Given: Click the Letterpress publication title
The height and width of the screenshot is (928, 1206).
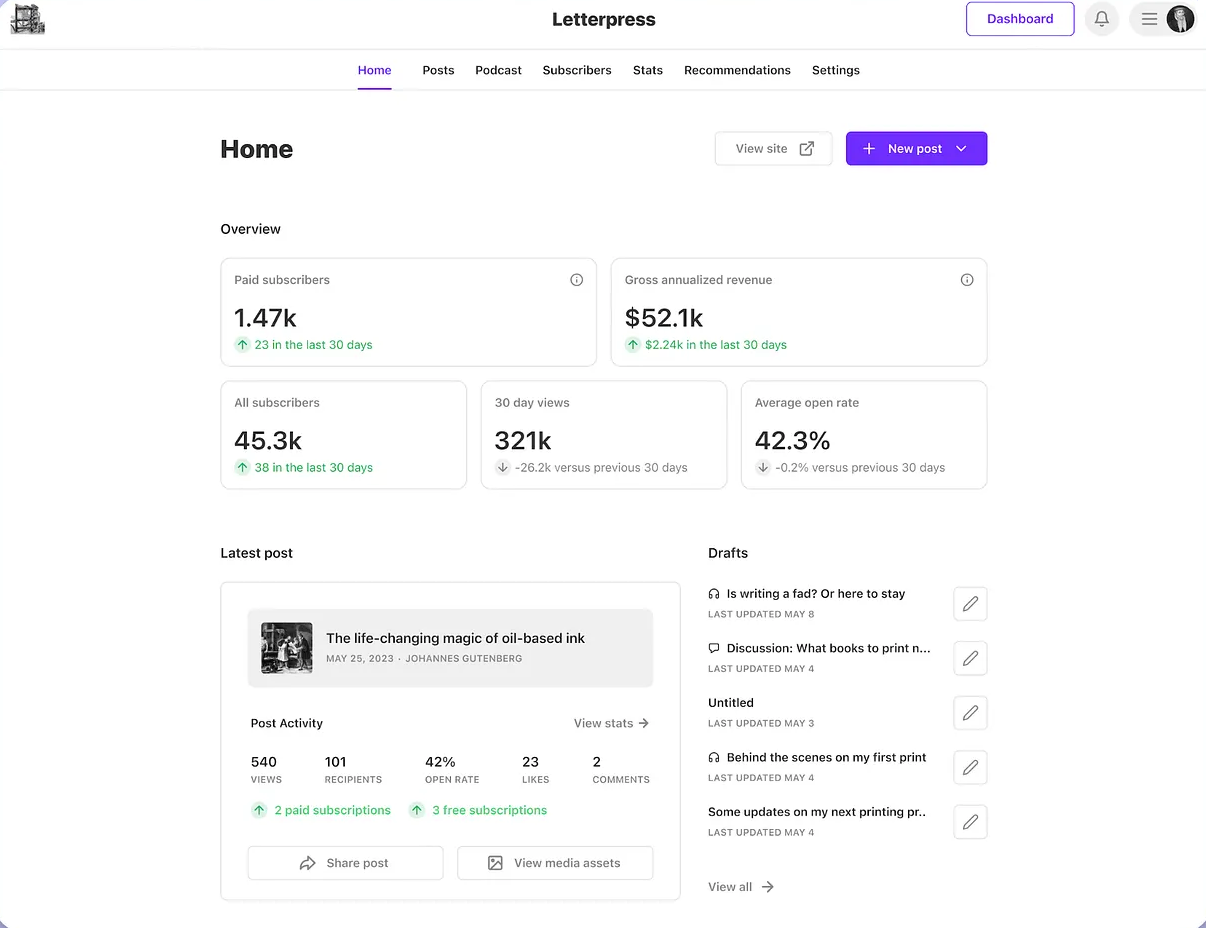Looking at the screenshot, I should tap(604, 20).
